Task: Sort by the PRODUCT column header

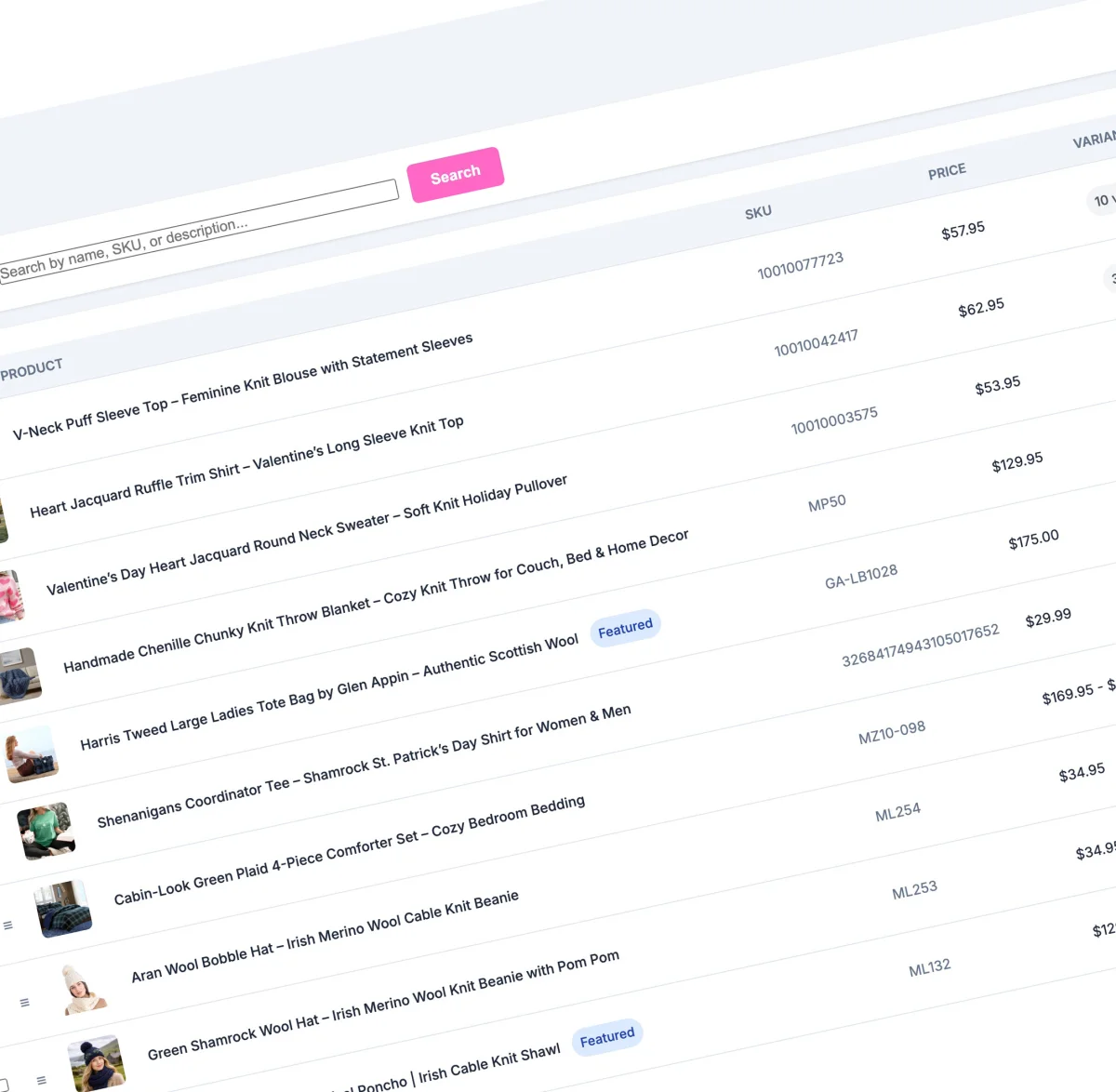Action: (33, 367)
